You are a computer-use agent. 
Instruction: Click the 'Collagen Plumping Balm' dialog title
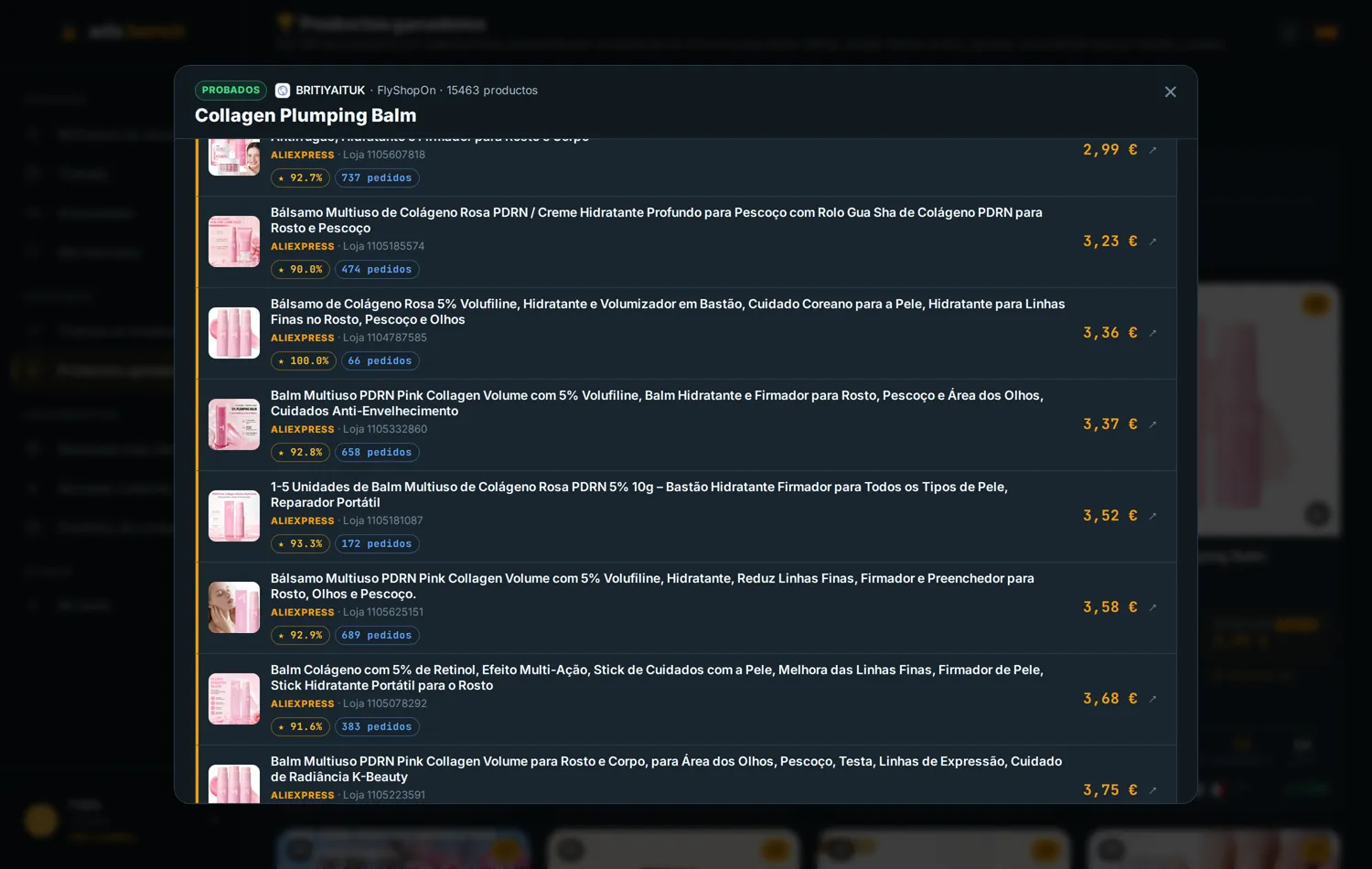pos(305,115)
